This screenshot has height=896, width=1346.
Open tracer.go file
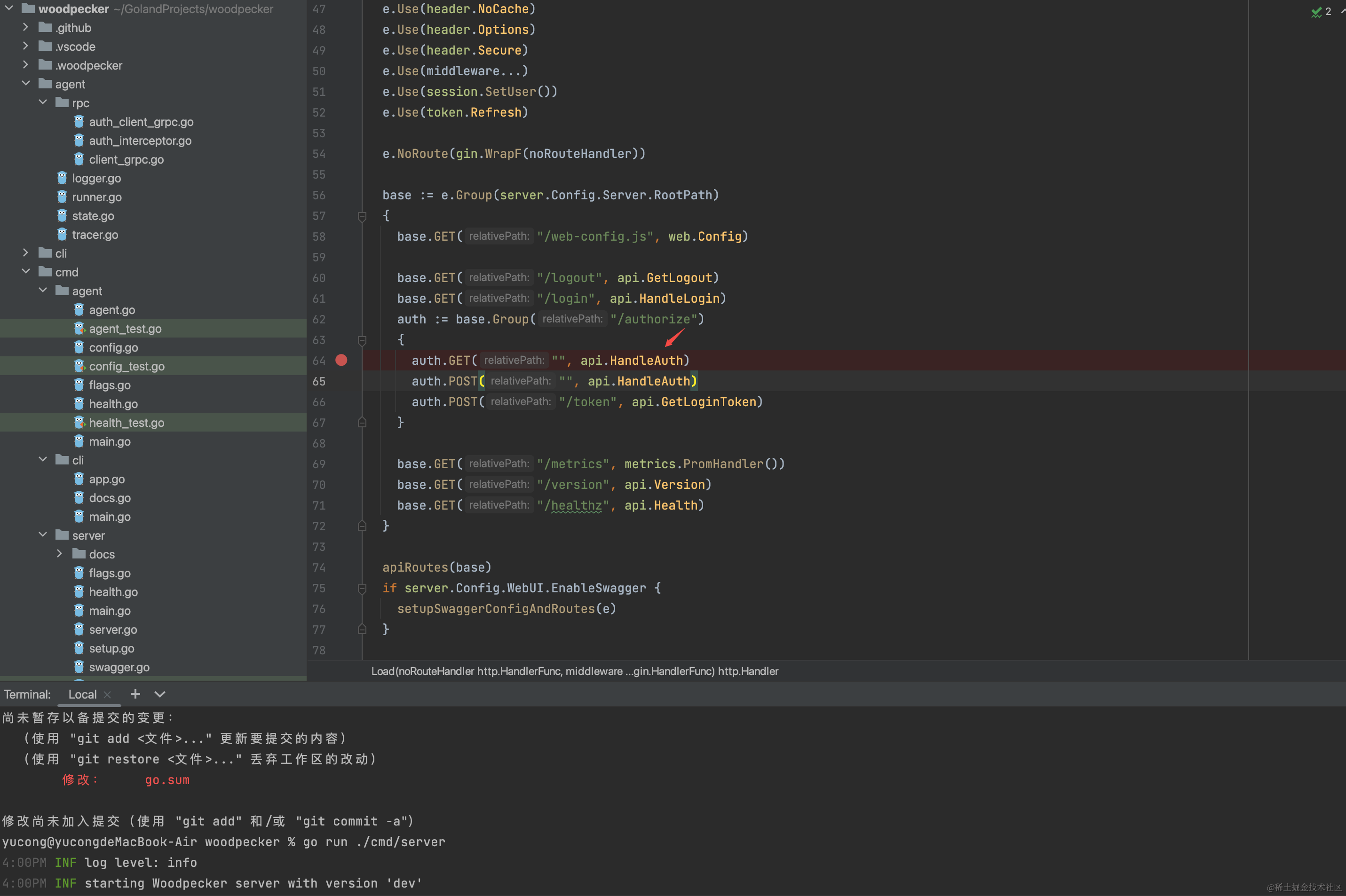(x=95, y=235)
